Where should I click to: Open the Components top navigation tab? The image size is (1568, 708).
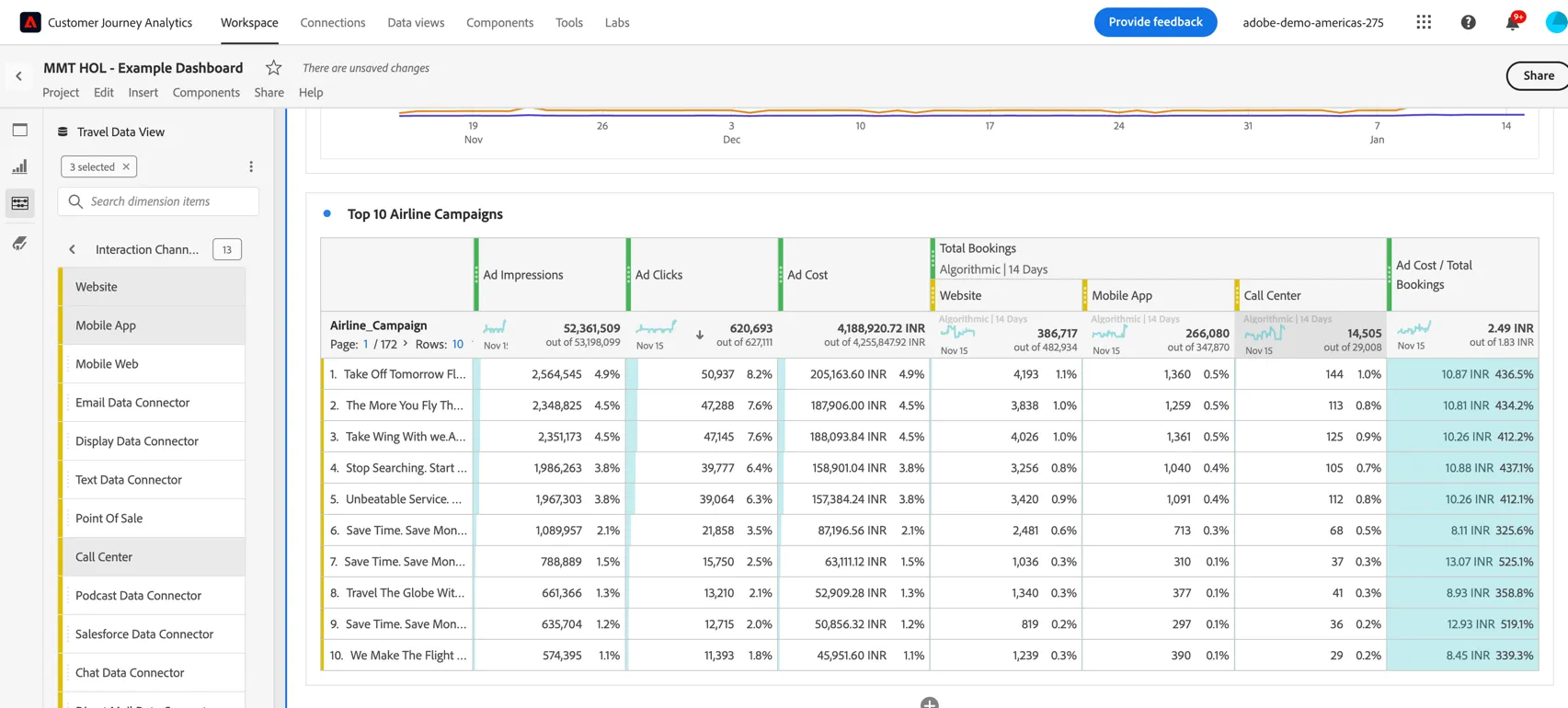pyautogui.click(x=499, y=22)
